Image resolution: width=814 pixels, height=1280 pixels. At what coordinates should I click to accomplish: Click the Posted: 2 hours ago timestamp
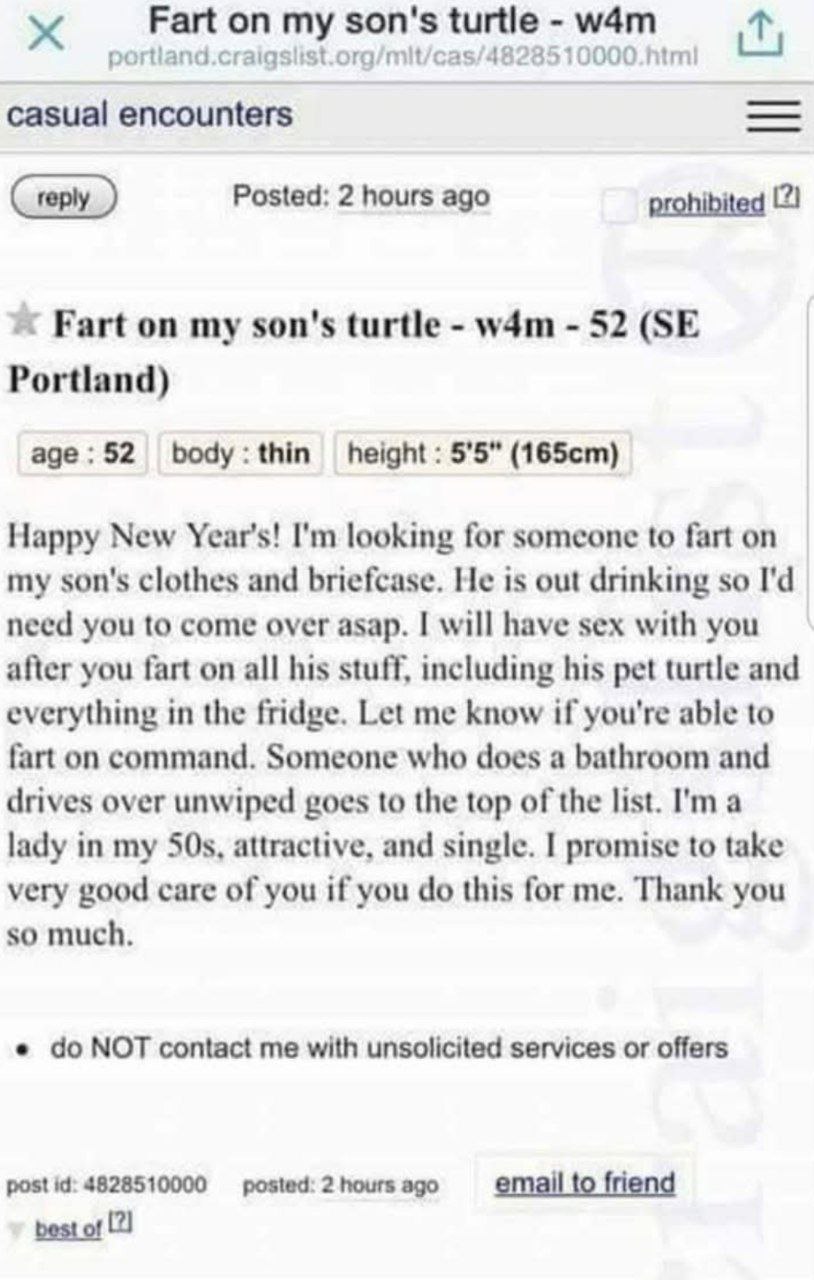(361, 196)
